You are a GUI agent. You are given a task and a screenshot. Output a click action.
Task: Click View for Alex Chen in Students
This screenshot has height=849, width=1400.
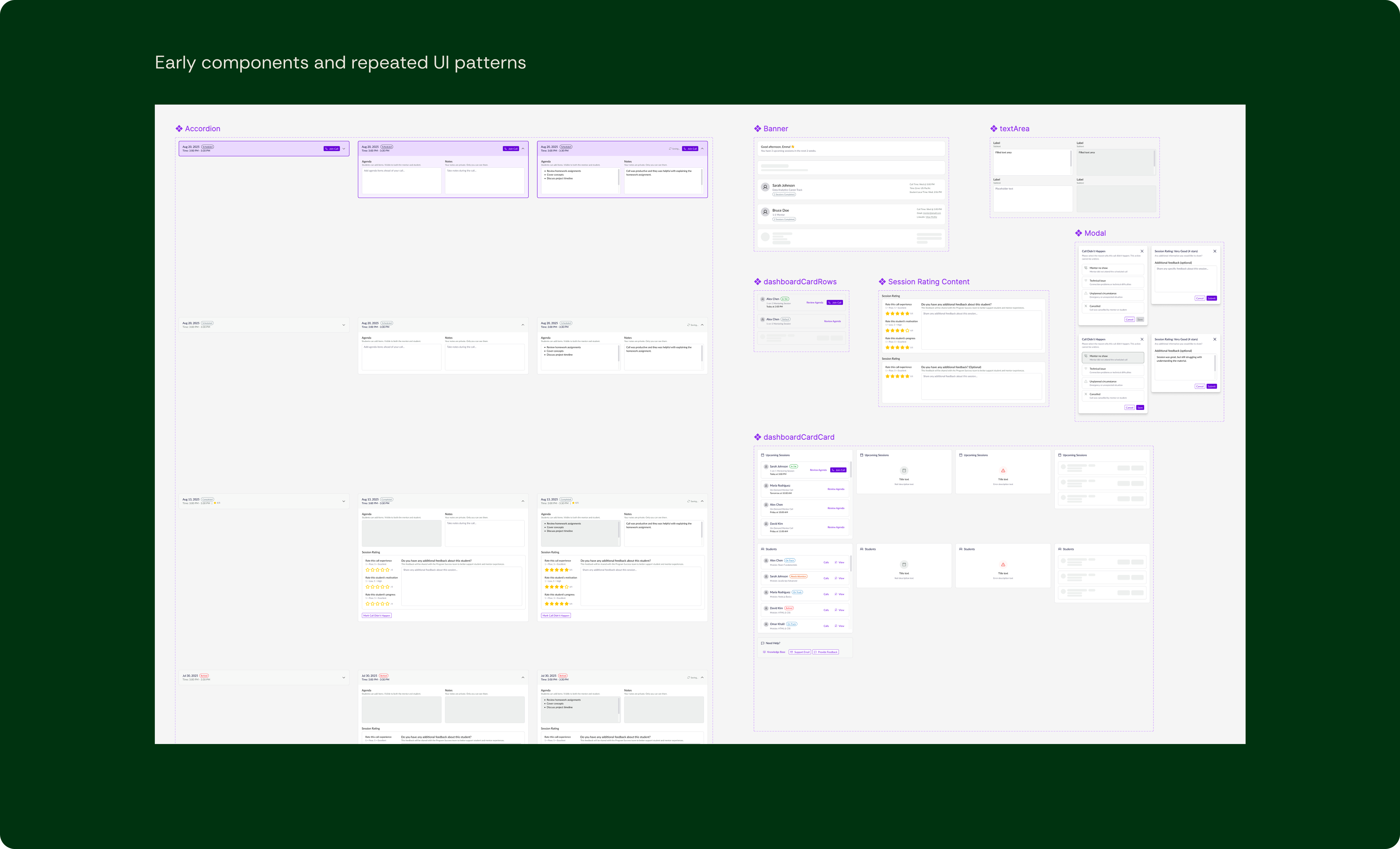tap(840, 562)
